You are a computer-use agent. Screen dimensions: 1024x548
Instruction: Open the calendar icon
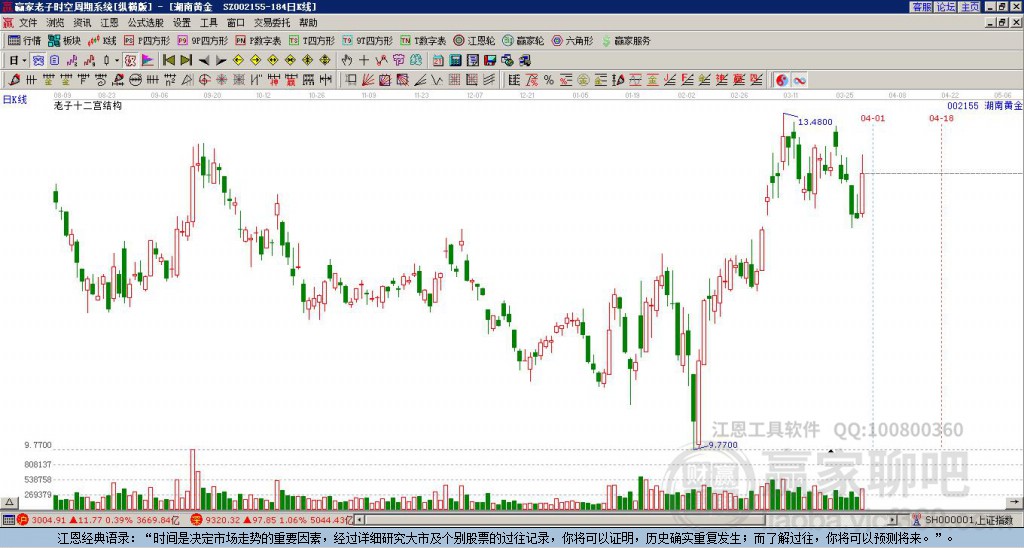point(438,60)
